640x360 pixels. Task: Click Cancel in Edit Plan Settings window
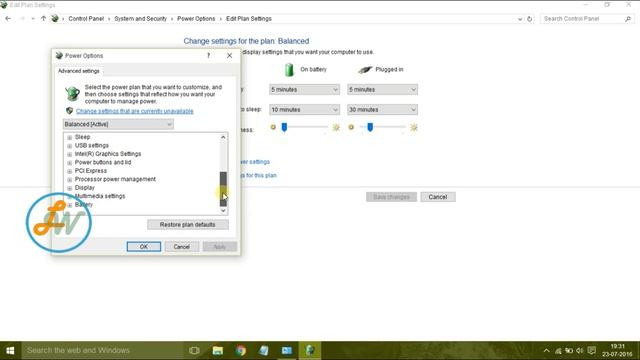[438, 197]
